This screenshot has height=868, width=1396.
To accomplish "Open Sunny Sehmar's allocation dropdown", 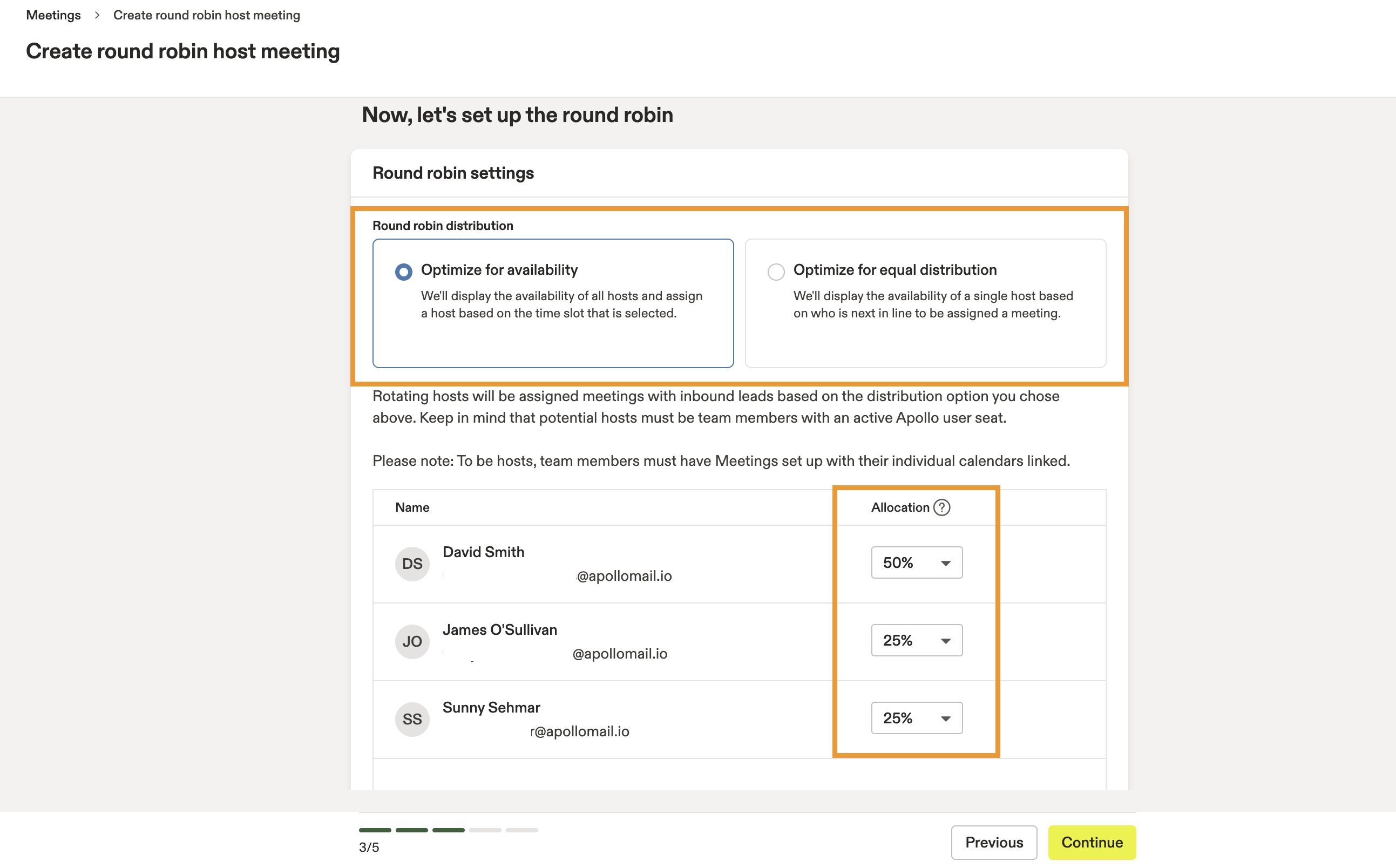I will tap(916, 717).
